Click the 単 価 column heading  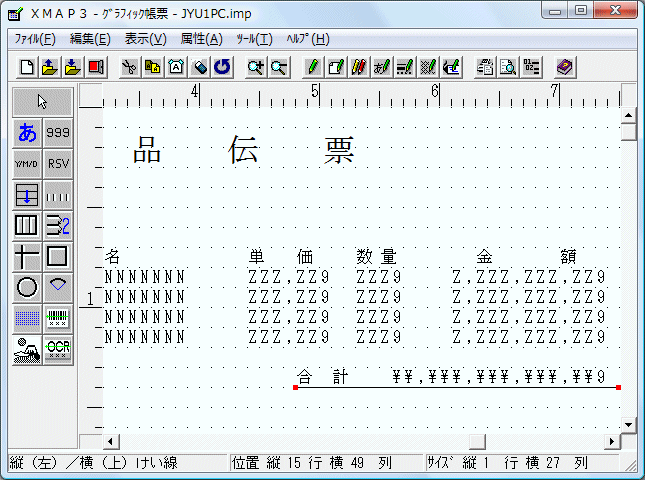tap(281, 257)
